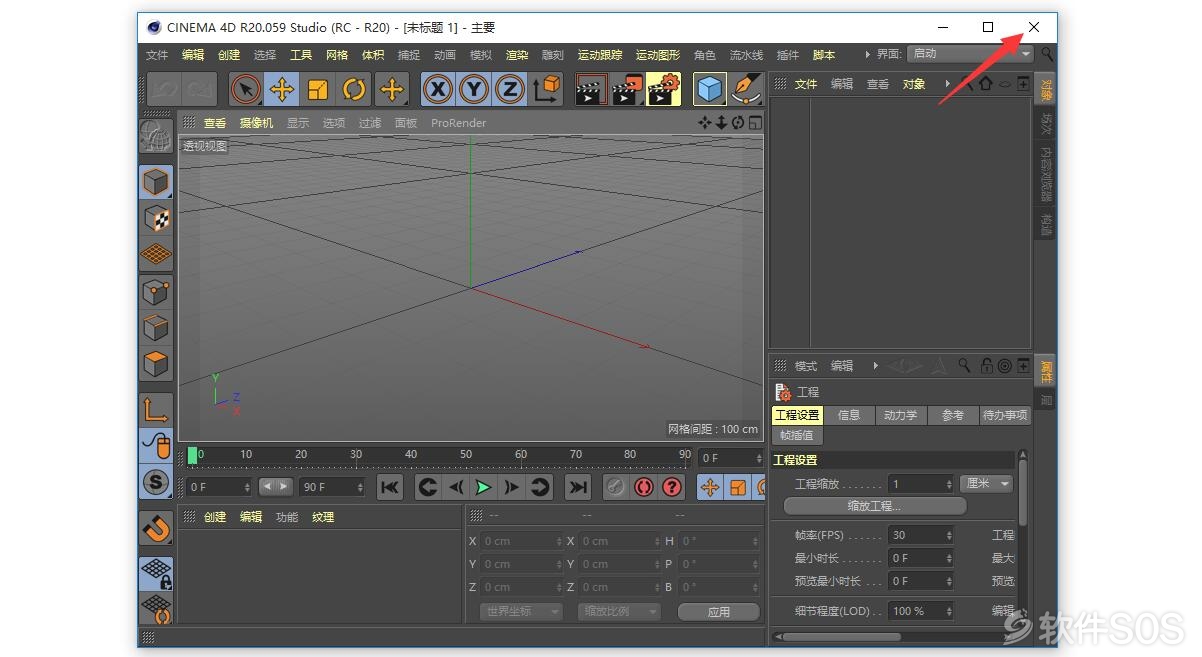Open the 厘米 unit dropdown
Viewport: 1202px width, 657px height.
(987, 484)
